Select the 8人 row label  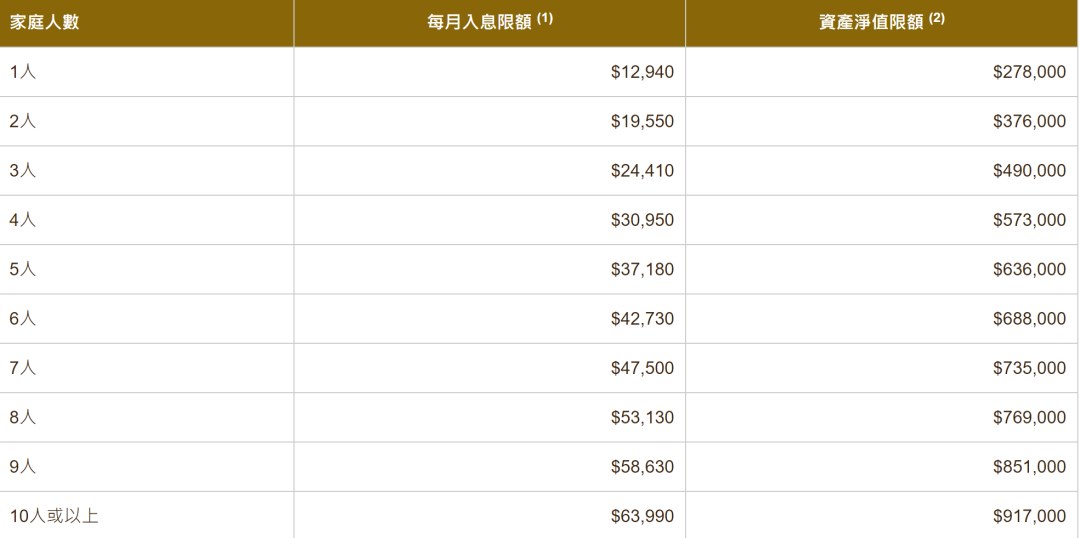[x=23, y=417]
